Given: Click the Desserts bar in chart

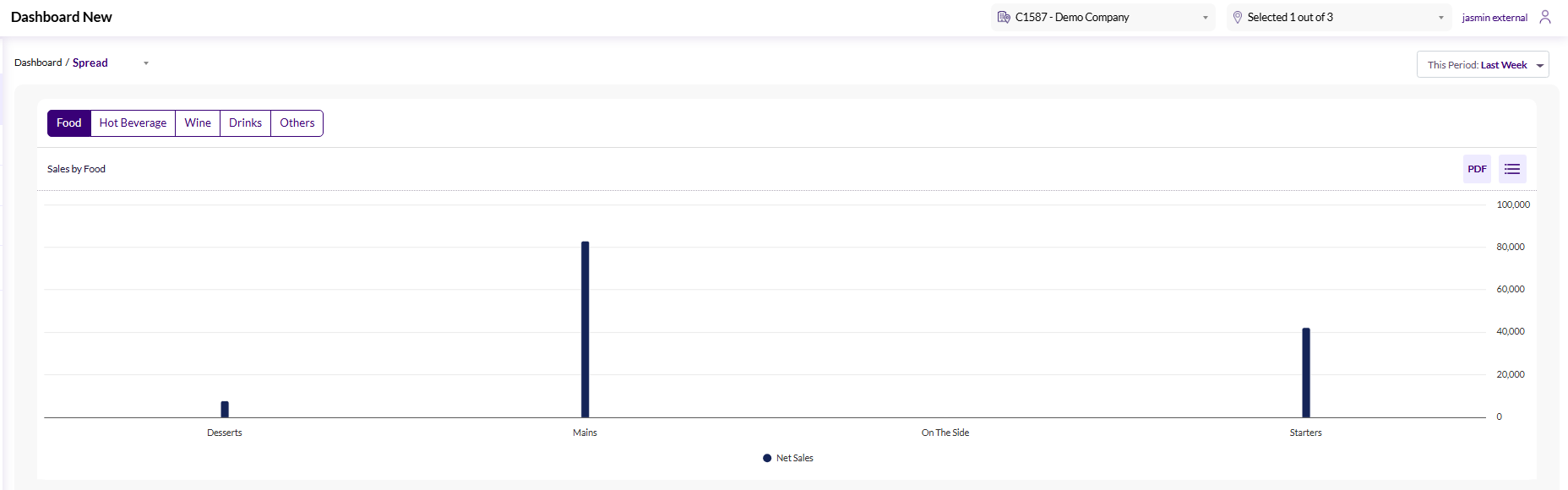Looking at the screenshot, I should 225,409.
